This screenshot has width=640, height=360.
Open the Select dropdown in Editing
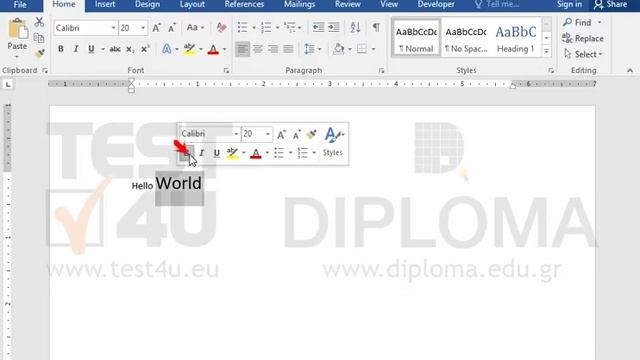pyautogui.click(x=583, y=54)
